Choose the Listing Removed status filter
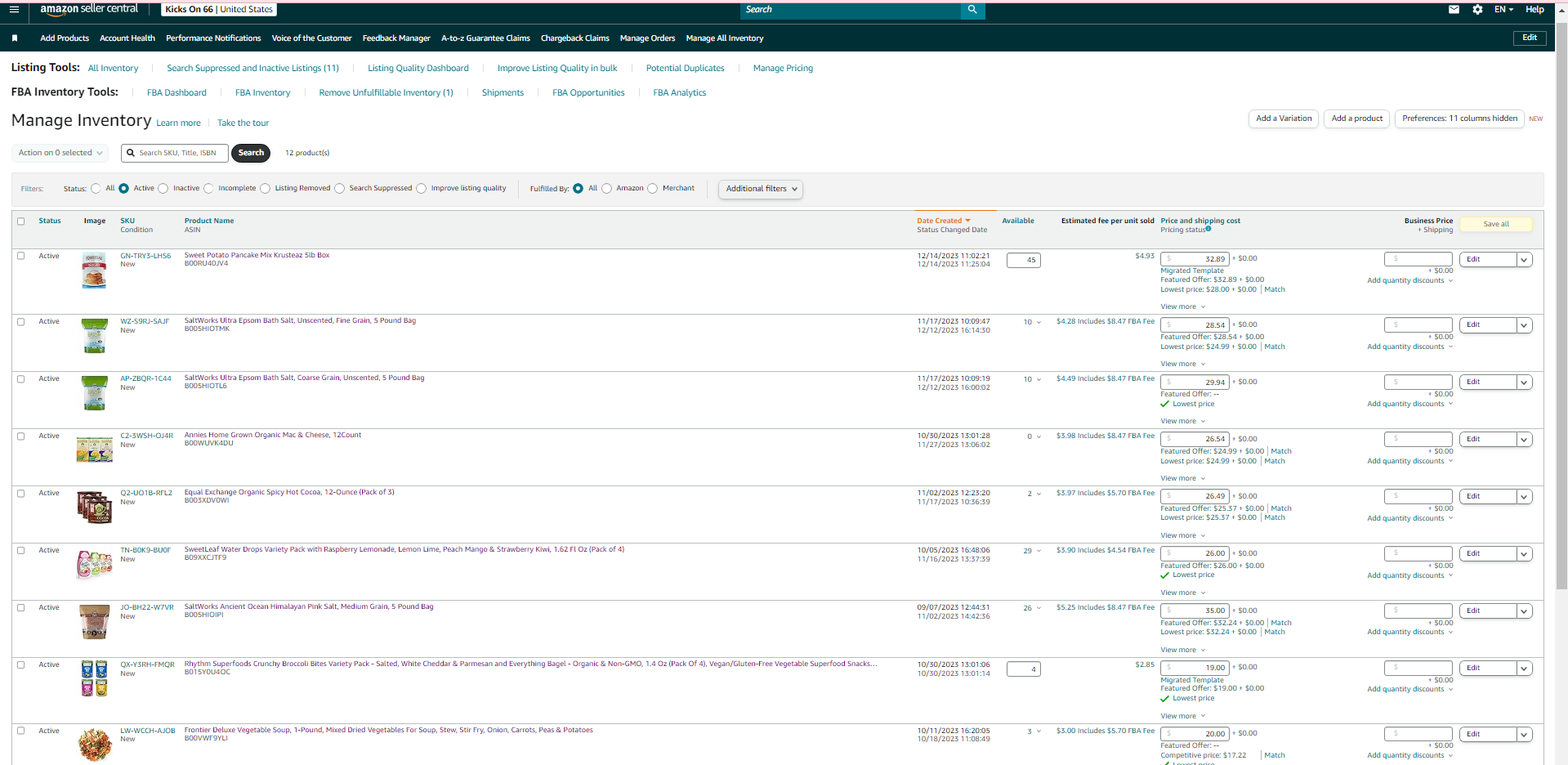 point(265,189)
